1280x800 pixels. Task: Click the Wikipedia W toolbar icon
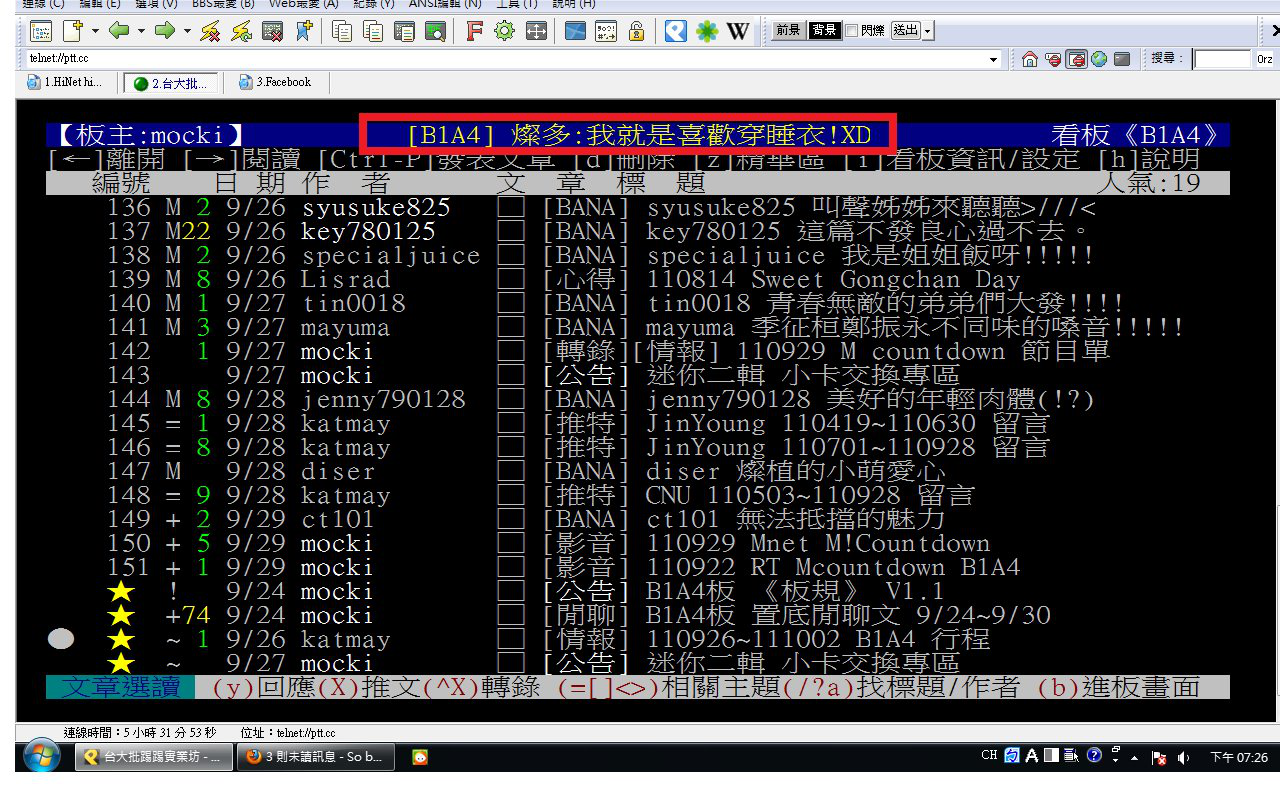738,31
